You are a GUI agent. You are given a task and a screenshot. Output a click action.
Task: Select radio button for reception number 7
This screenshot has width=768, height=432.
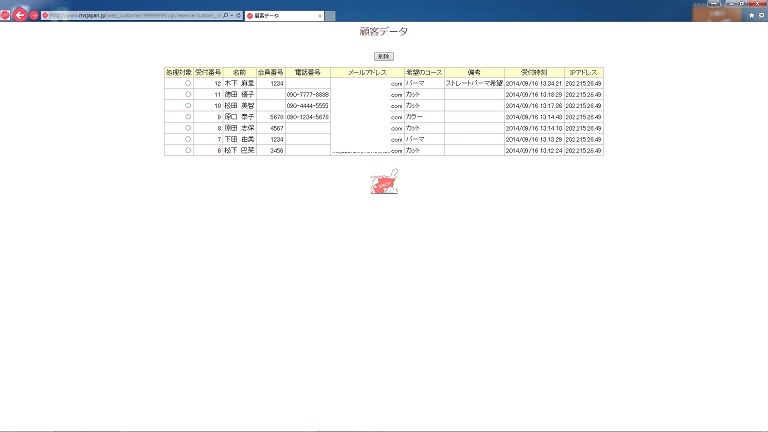tap(188, 139)
